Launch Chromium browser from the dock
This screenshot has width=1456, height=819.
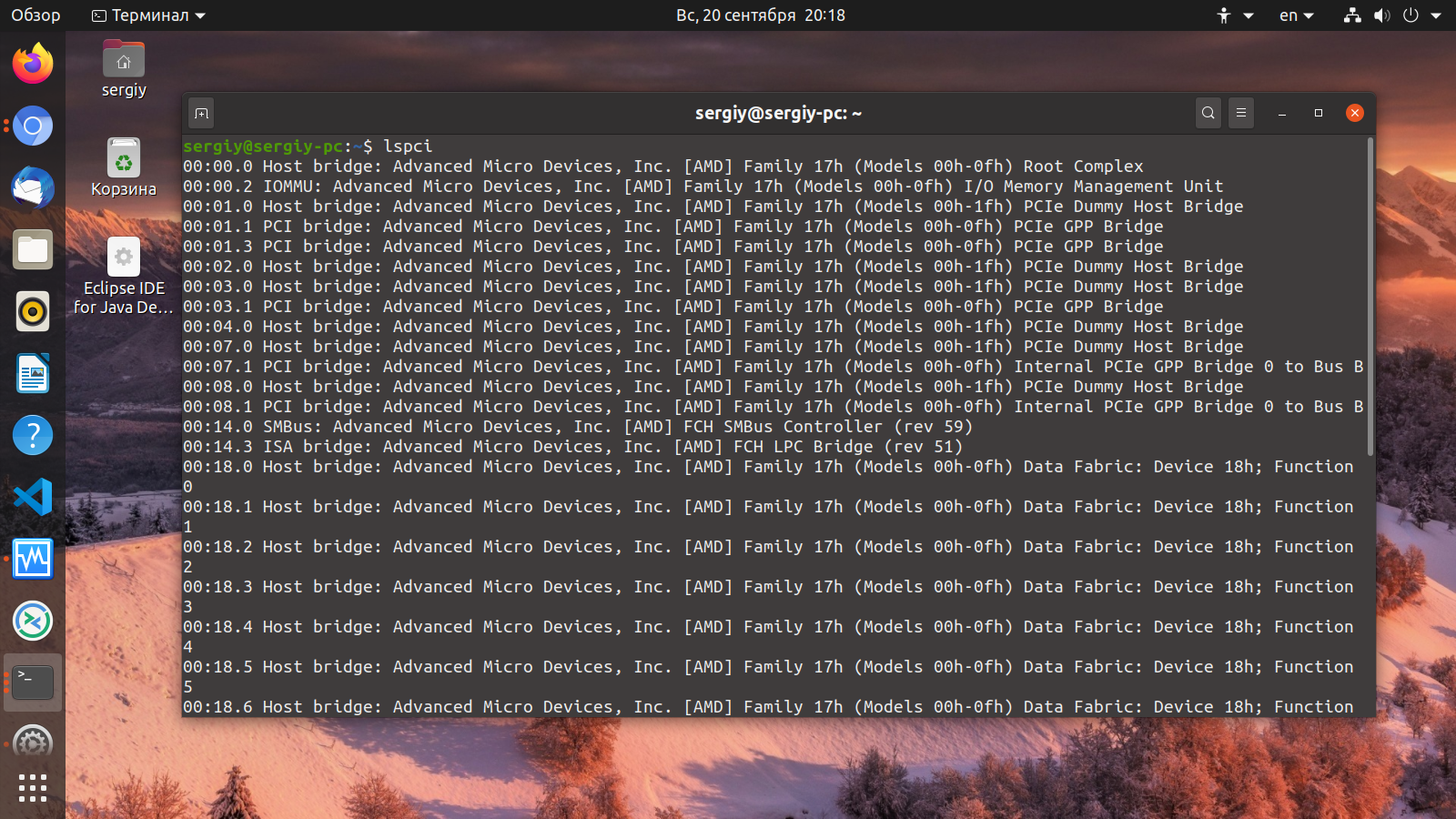33,126
